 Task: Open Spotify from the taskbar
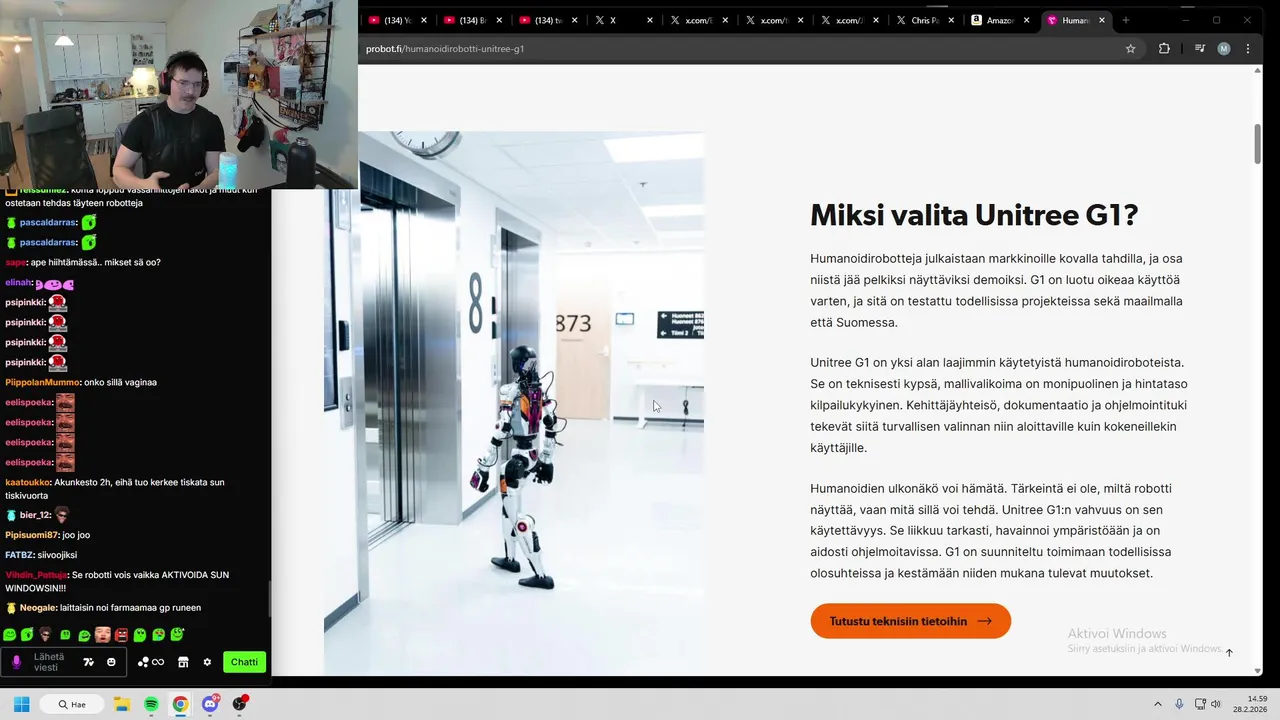pyautogui.click(x=151, y=704)
